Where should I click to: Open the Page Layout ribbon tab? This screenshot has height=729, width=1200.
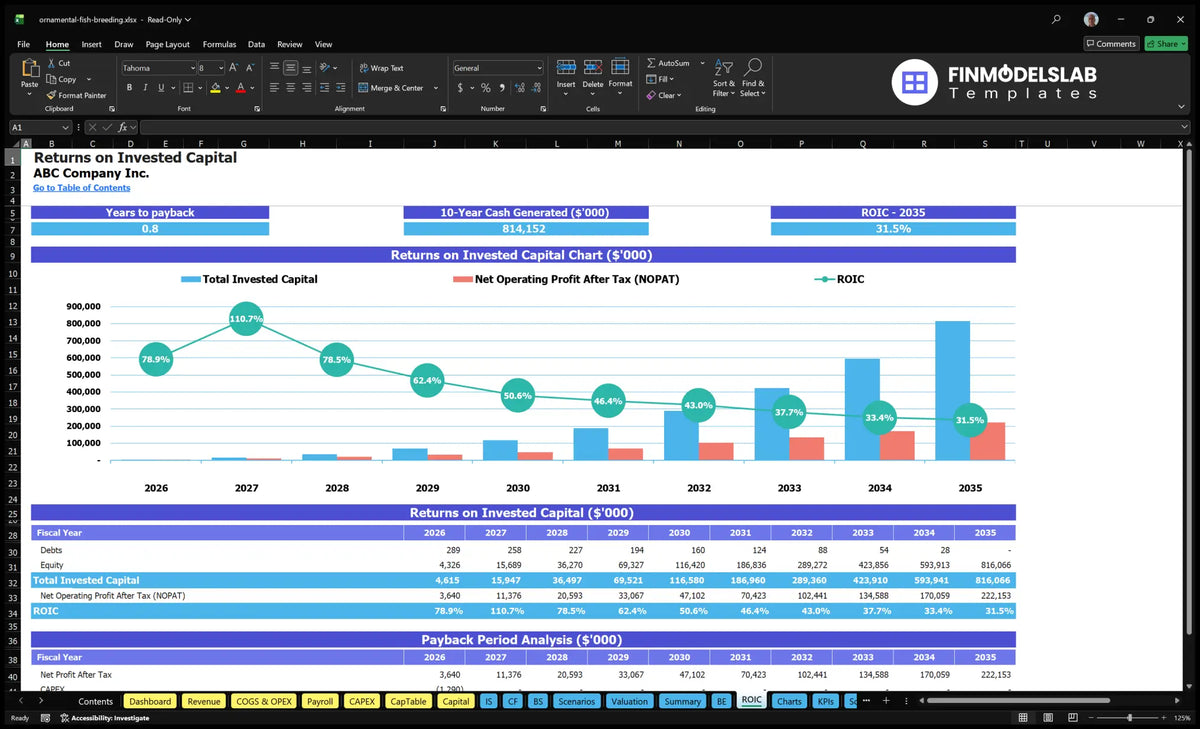coord(167,44)
